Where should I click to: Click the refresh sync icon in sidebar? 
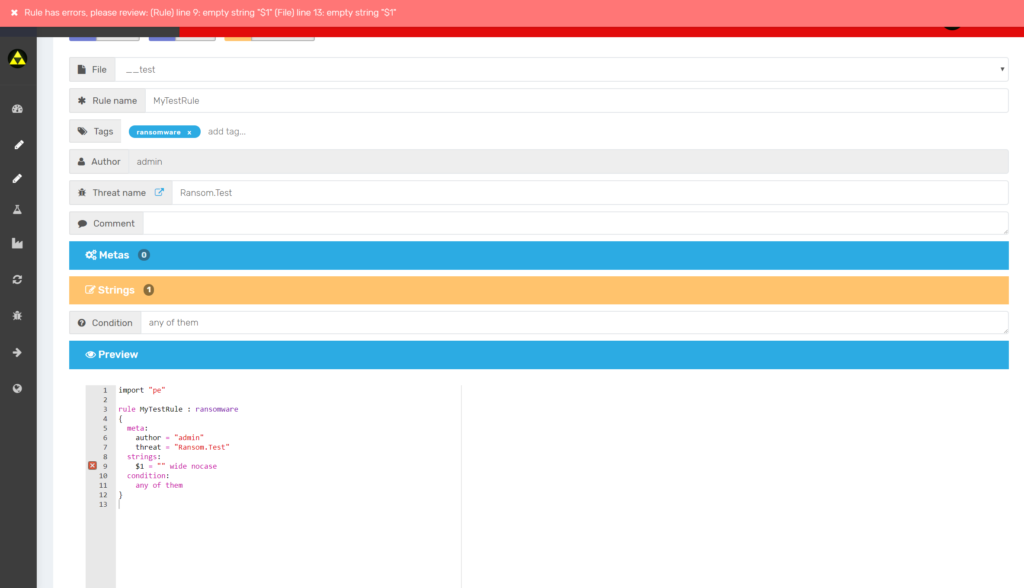(16, 279)
